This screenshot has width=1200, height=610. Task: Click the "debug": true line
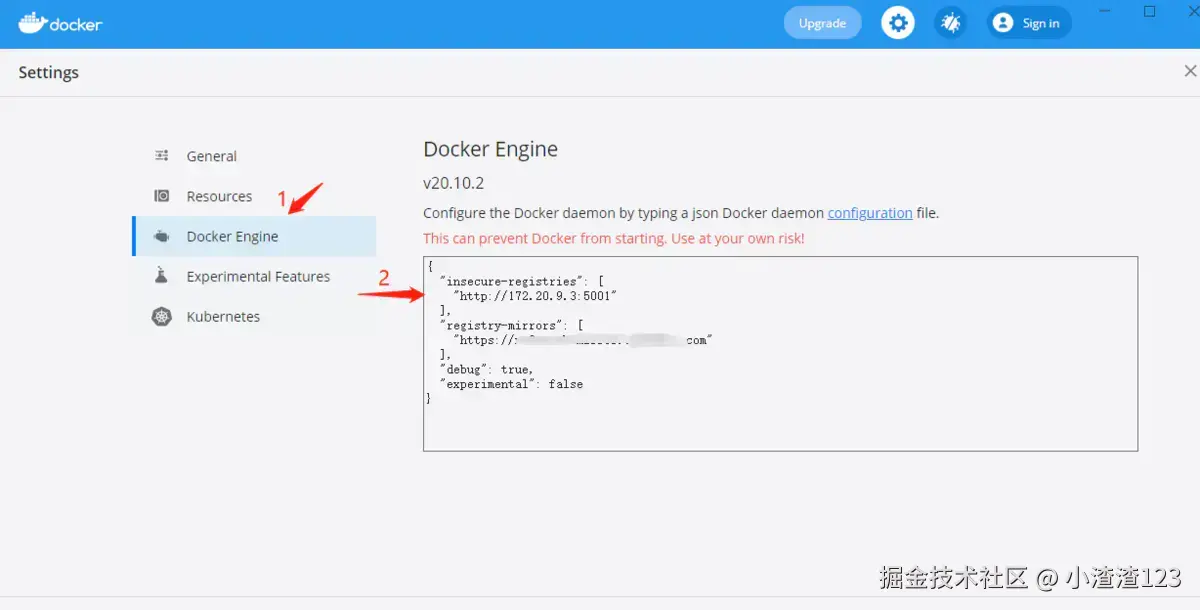(x=487, y=369)
